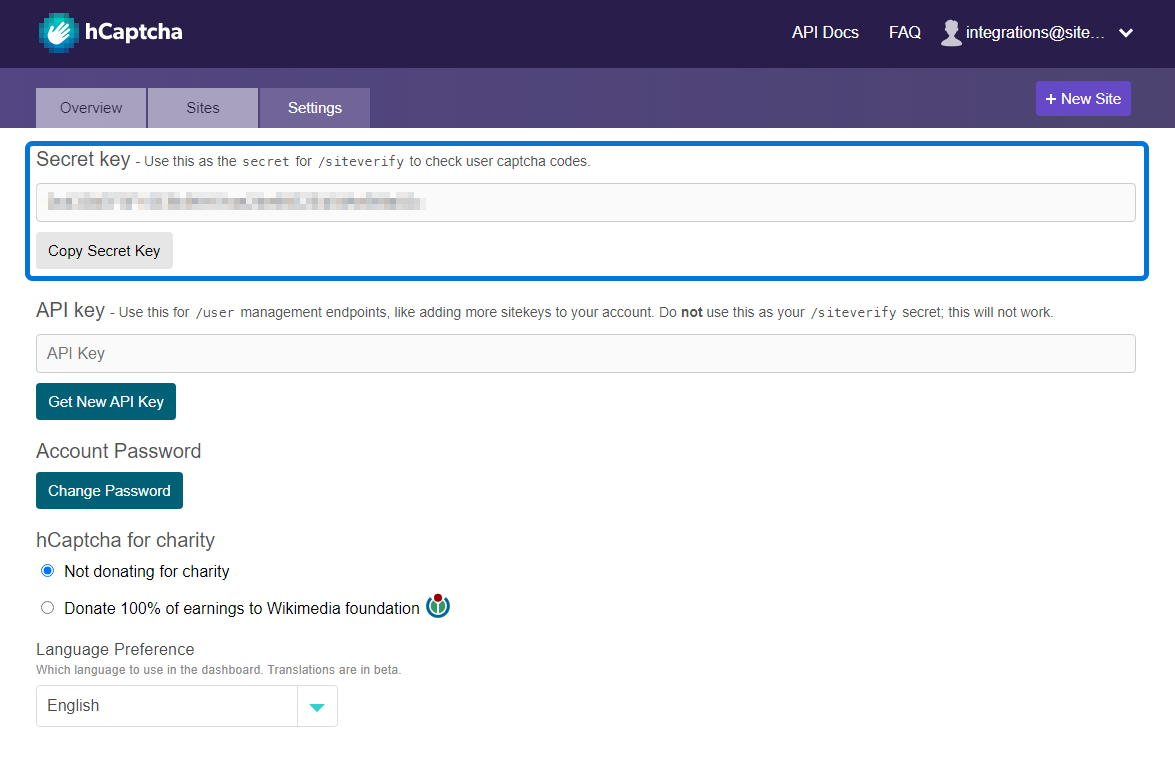Viewport: 1175px width, 762px height.
Task: Click the hCaptcha wordmark text
Action: [133, 31]
